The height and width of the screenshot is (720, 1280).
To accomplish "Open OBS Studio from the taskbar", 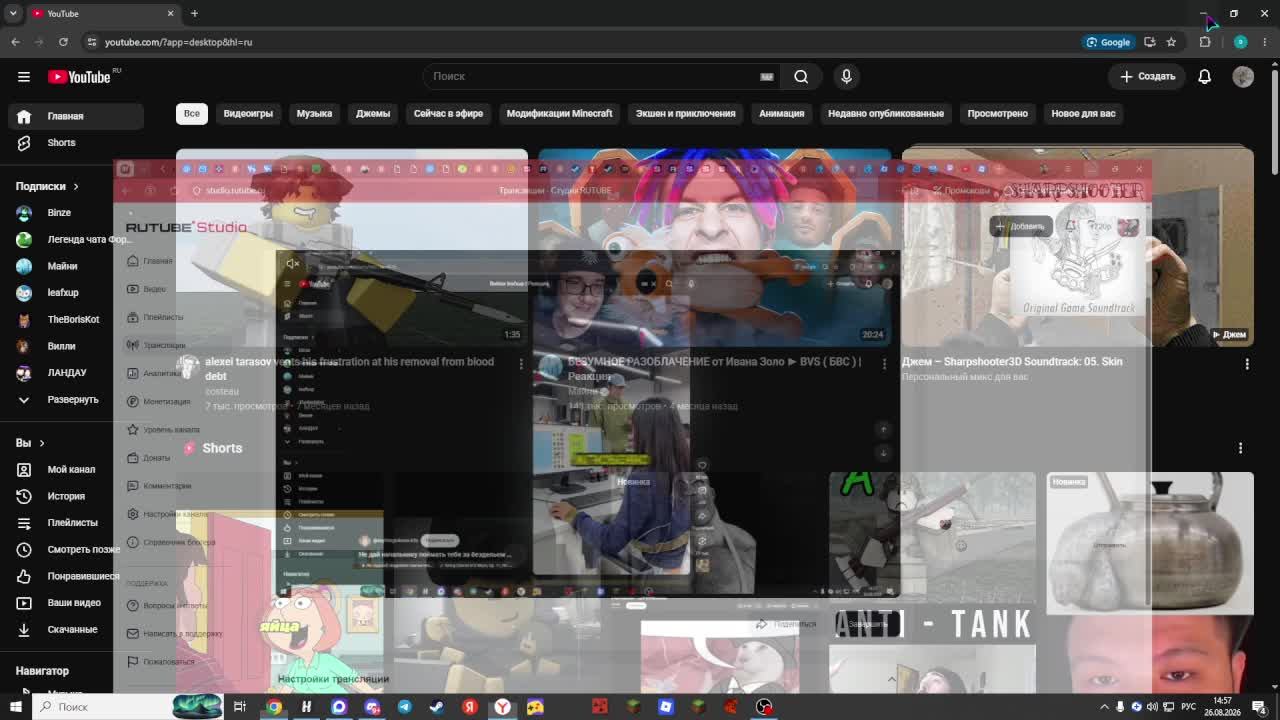I will point(764,707).
